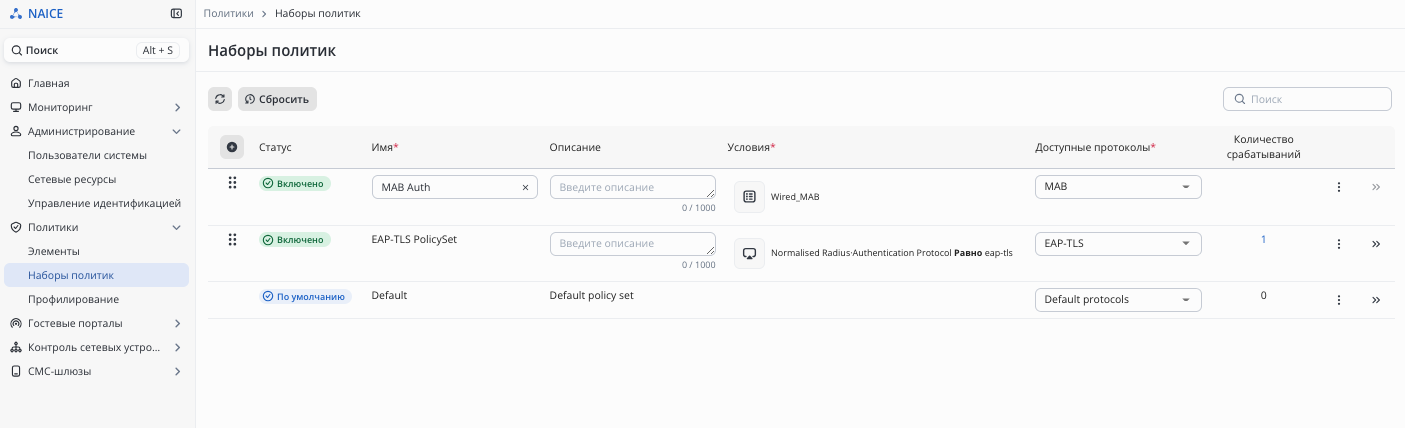Open three-dot menu for Default policy set
Screen dimensions: 1405x428
coord(1339,300)
